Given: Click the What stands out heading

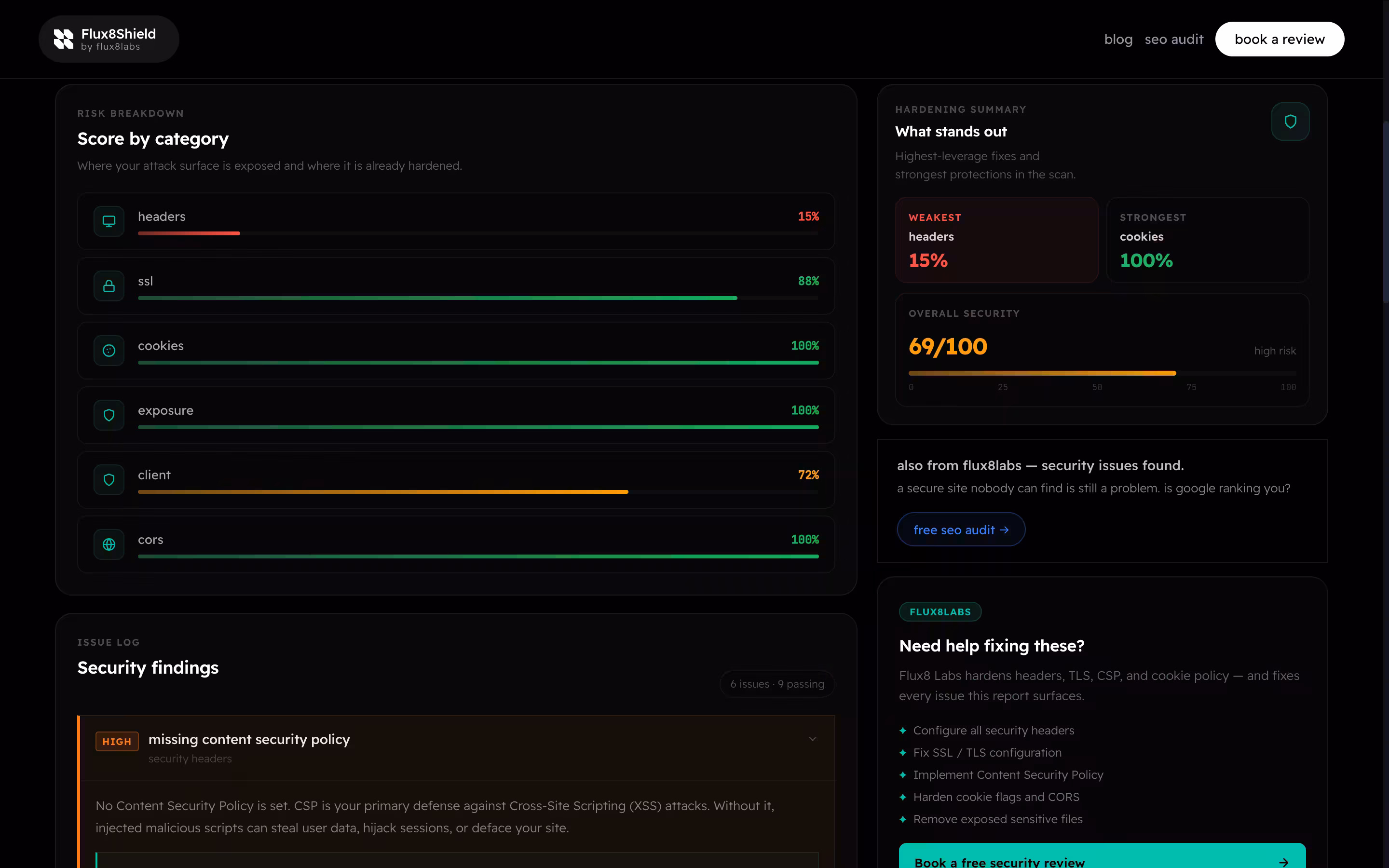Looking at the screenshot, I should point(951,132).
